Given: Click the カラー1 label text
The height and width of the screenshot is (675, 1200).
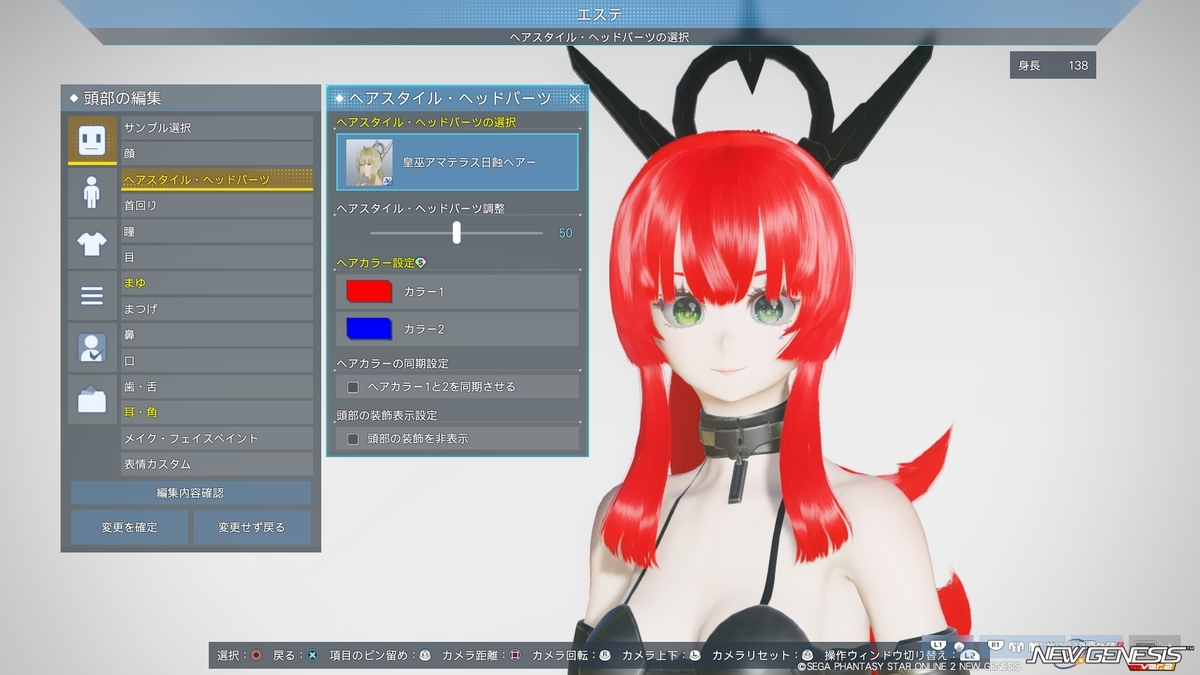Looking at the screenshot, I should point(424,292).
